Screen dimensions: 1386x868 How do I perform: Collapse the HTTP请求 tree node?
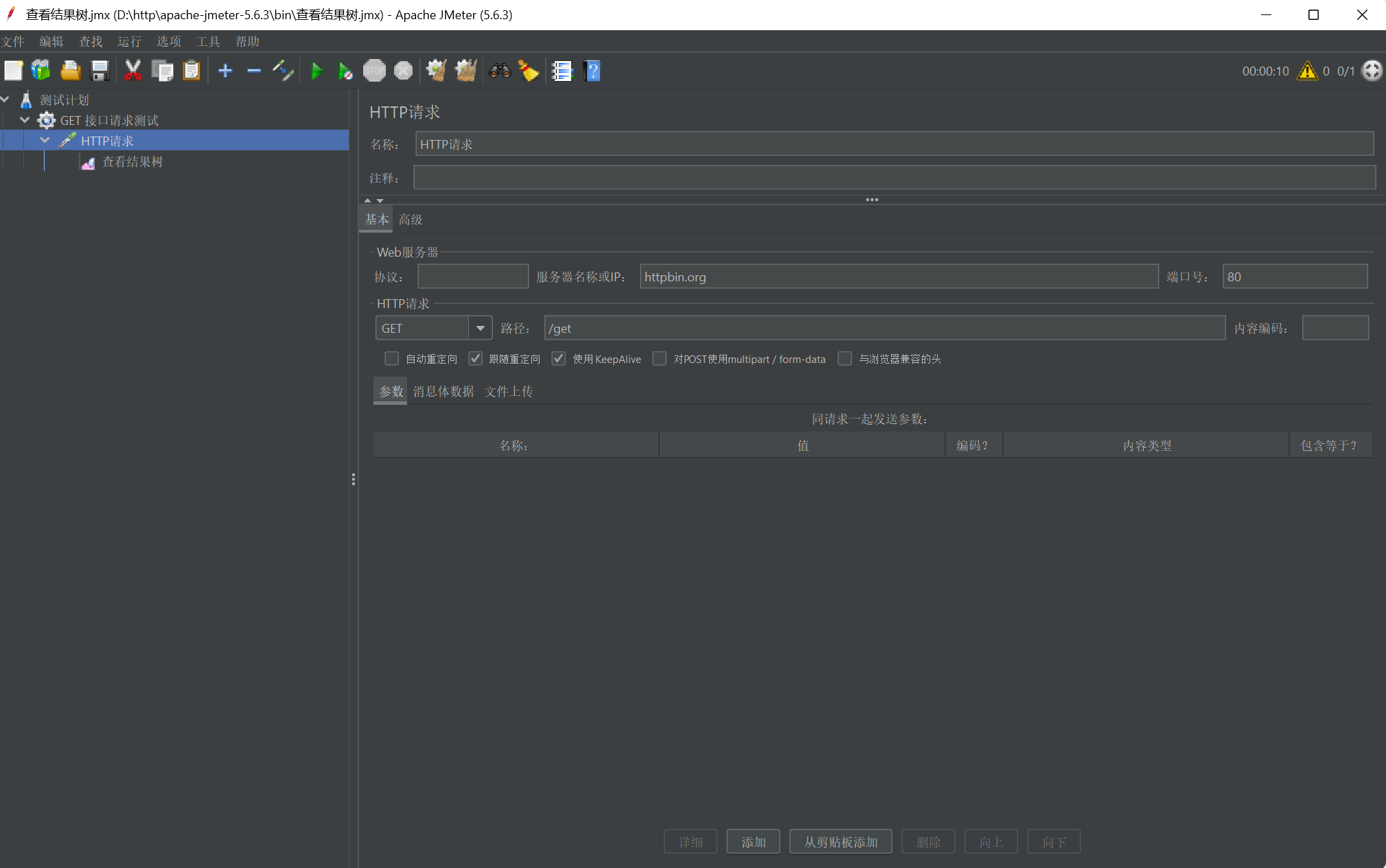pos(45,141)
